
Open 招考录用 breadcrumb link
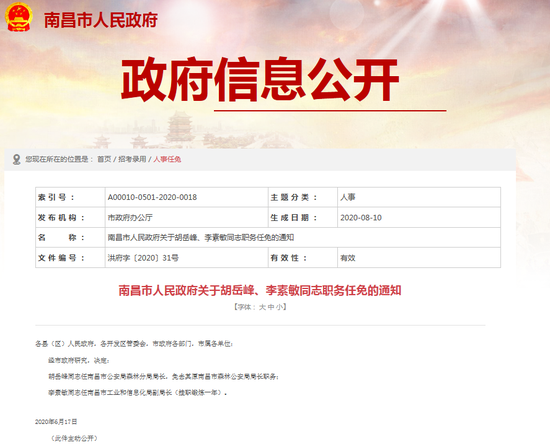point(132,160)
